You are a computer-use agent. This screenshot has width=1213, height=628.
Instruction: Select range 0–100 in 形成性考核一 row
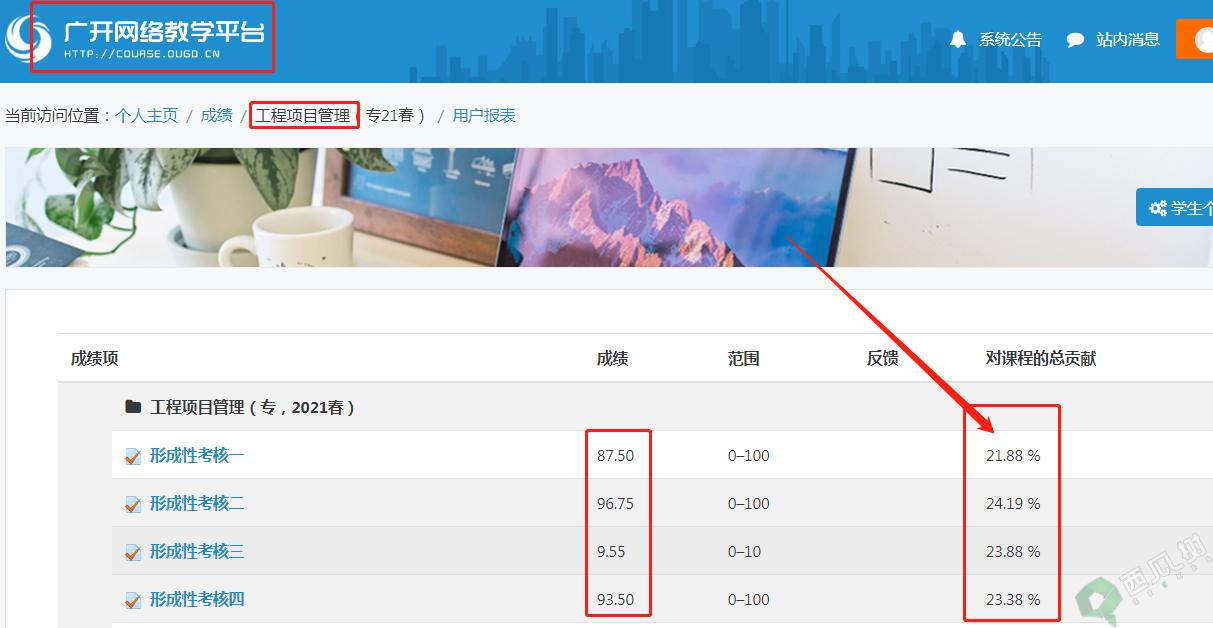[749, 455]
